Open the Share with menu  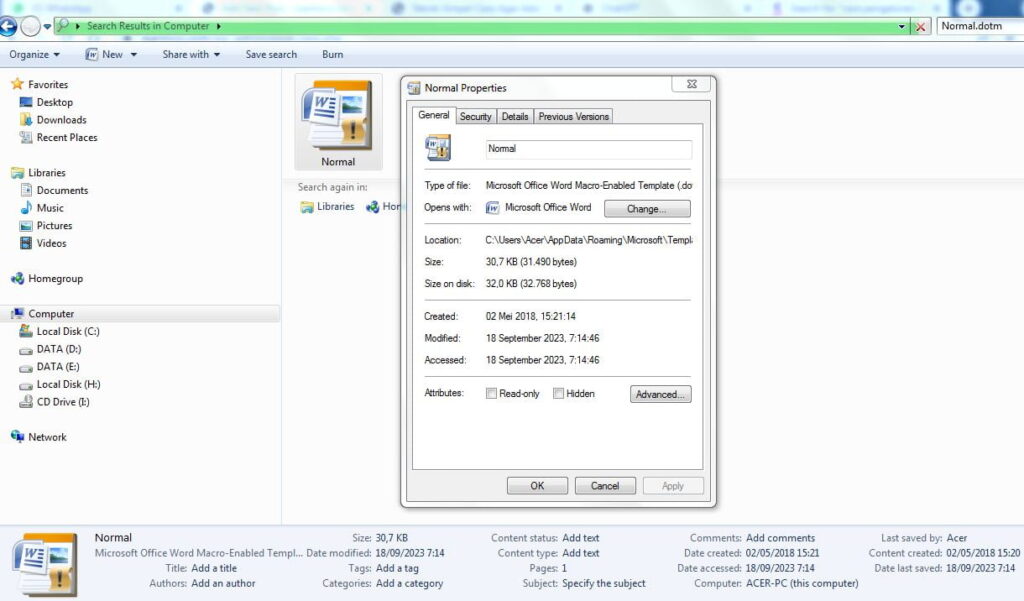pos(191,54)
